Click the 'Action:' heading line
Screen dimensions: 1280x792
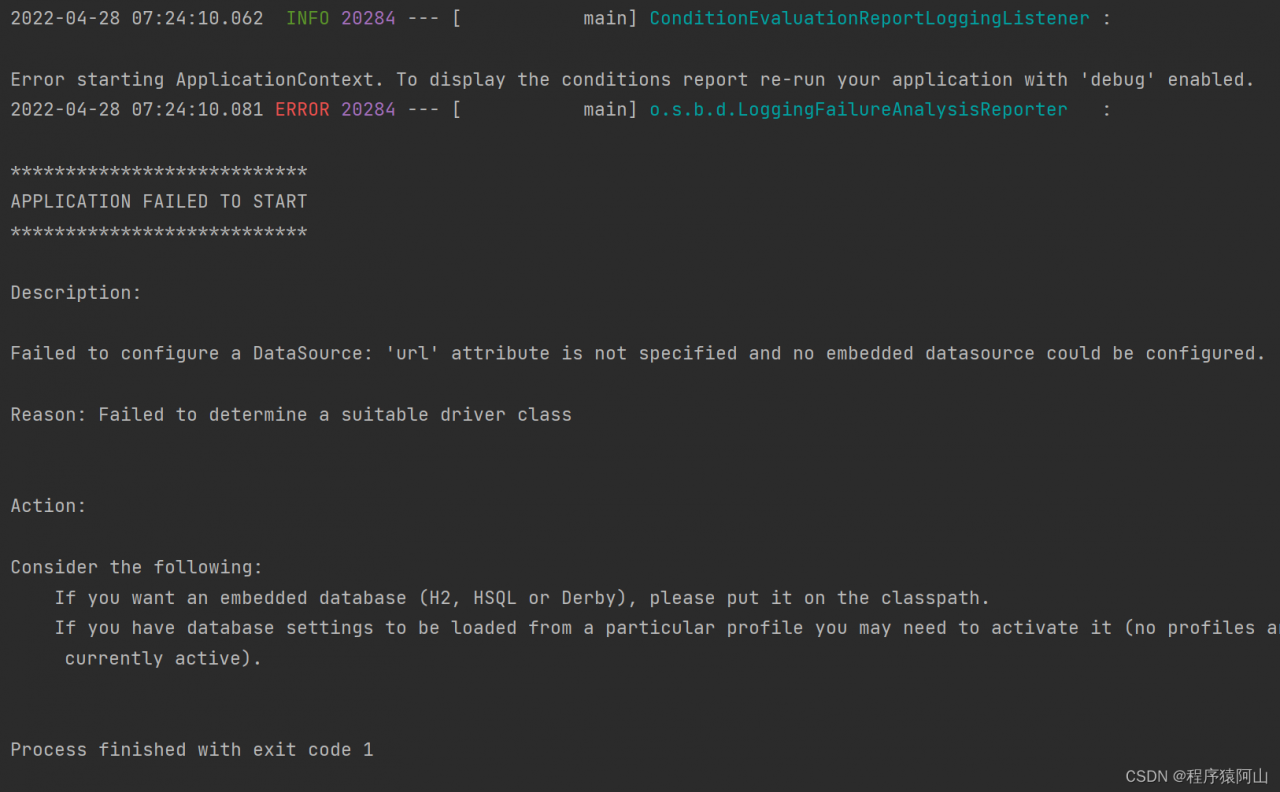pos(49,506)
